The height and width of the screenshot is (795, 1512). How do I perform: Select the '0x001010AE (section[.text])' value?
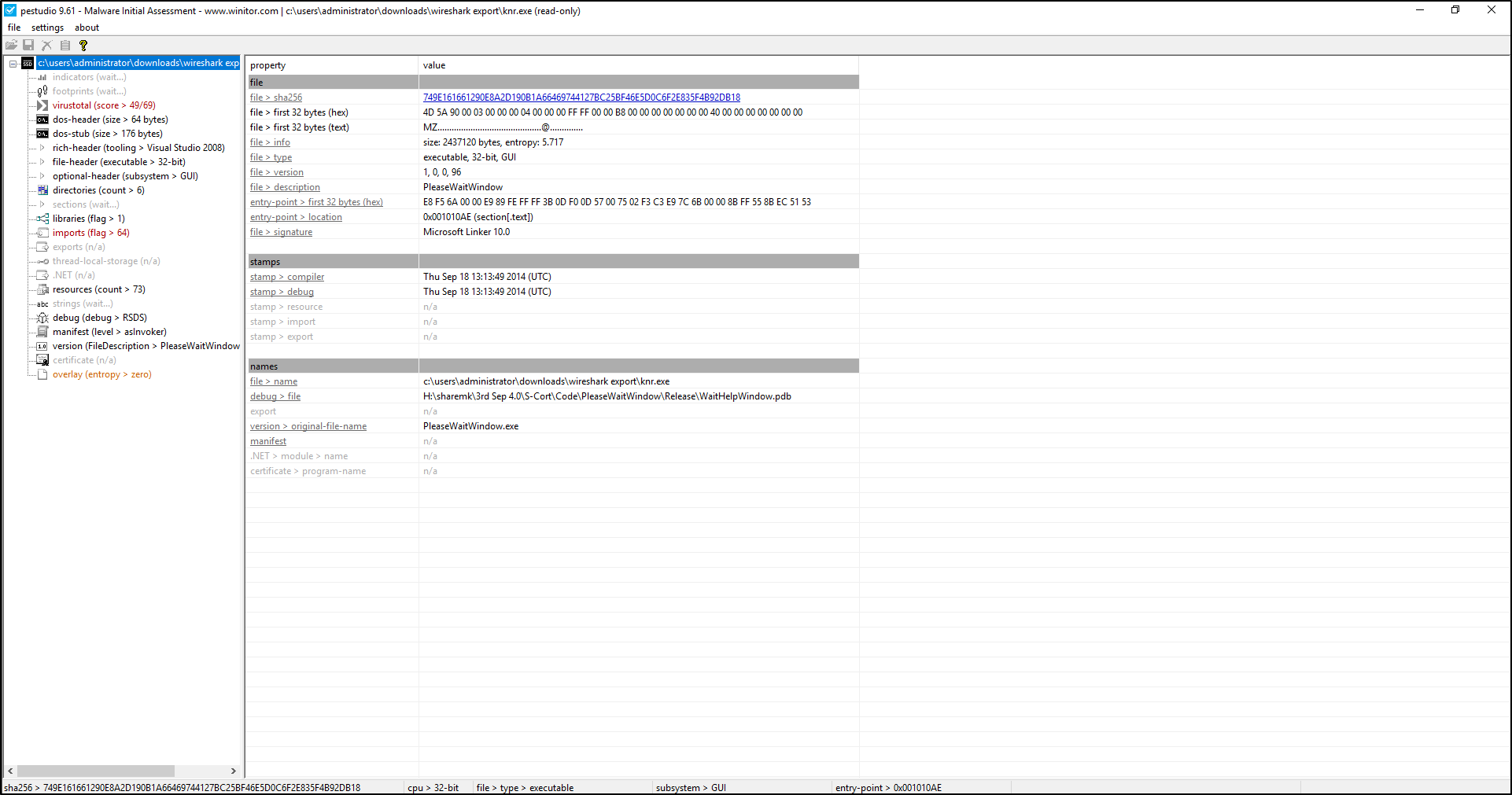(x=478, y=217)
